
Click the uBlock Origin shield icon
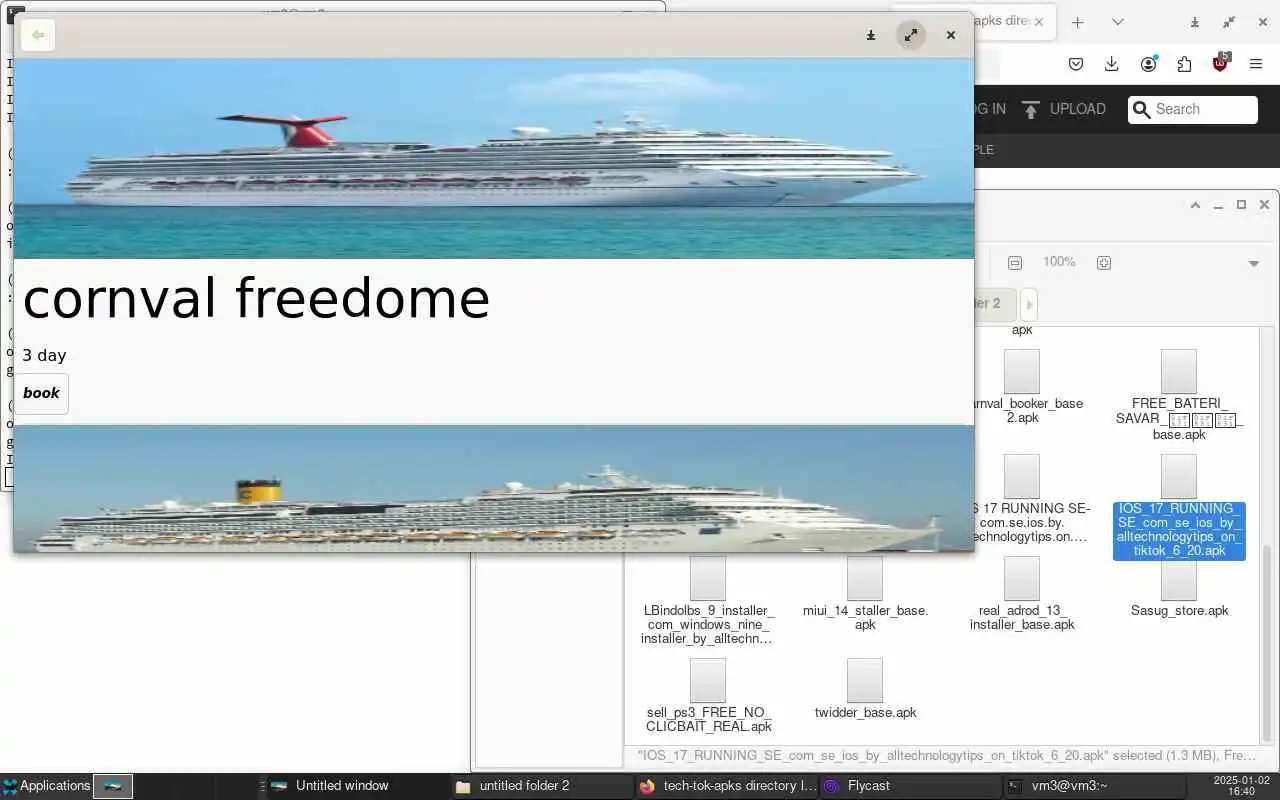pyautogui.click(x=1220, y=64)
